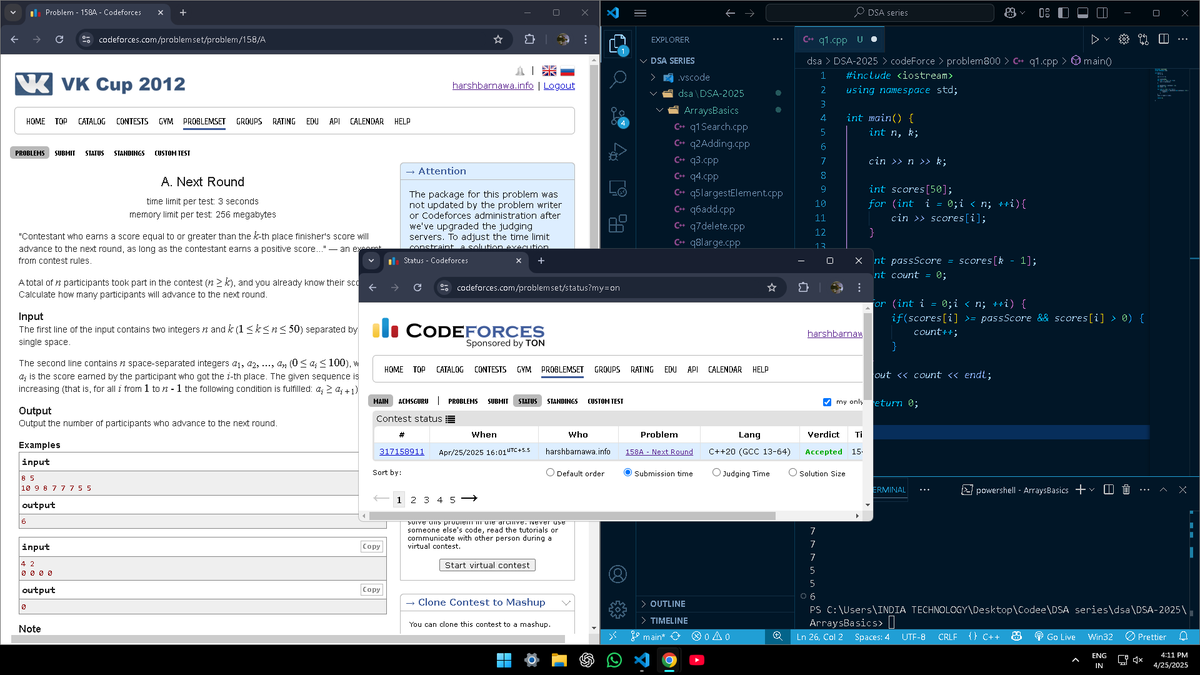1200x675 pixels.
Task: Reload the Problem 158A page
Action: [x=60, y=39]
